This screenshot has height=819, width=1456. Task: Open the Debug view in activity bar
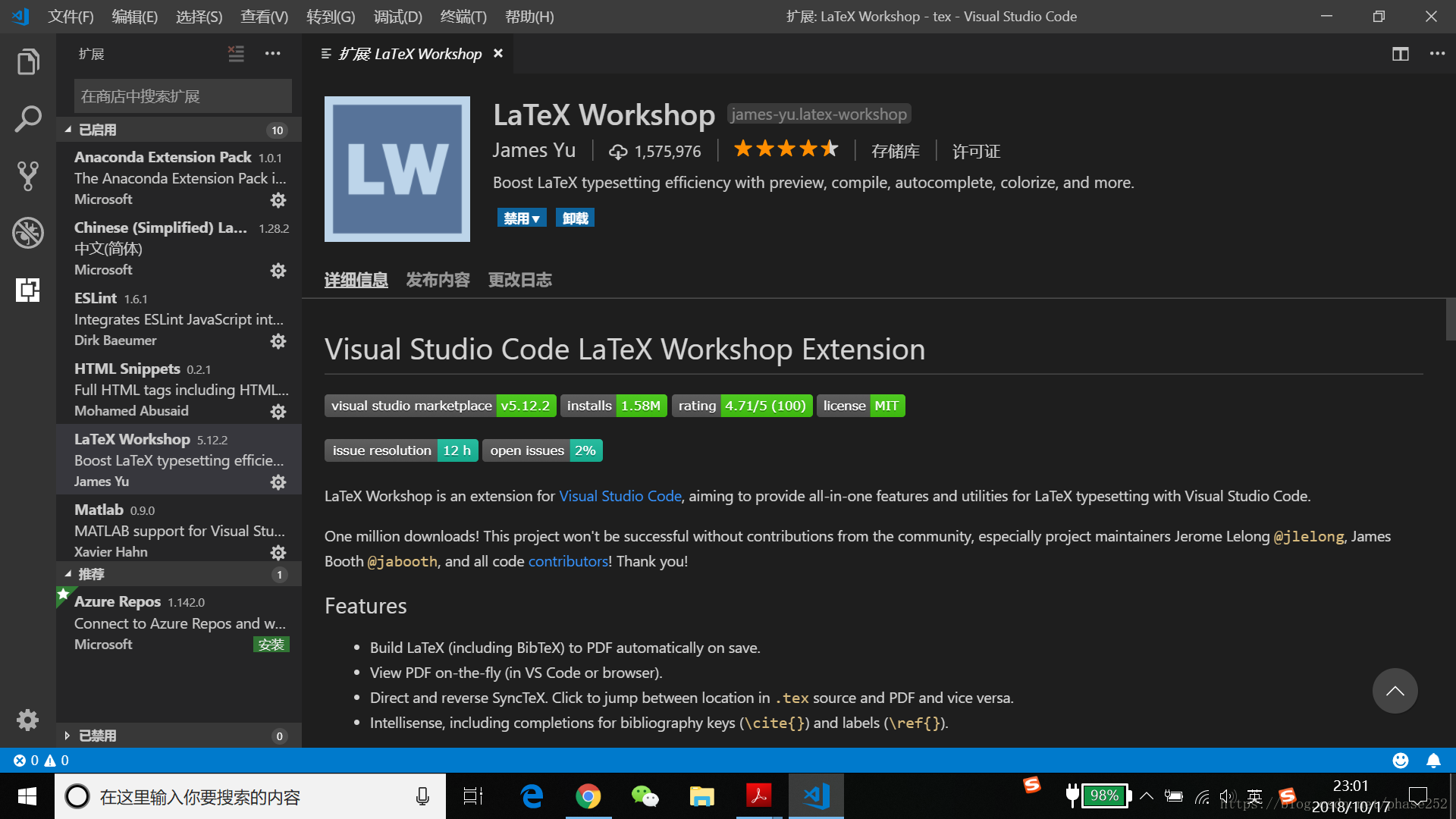point(28,233)
